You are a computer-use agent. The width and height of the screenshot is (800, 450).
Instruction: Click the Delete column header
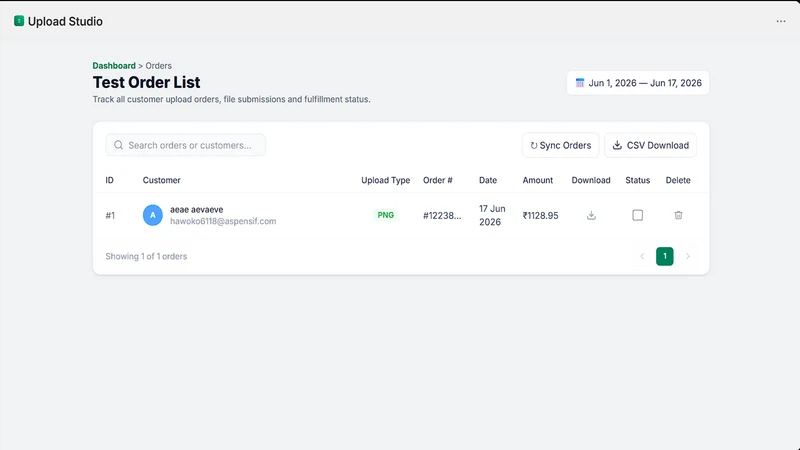[678, 180]
